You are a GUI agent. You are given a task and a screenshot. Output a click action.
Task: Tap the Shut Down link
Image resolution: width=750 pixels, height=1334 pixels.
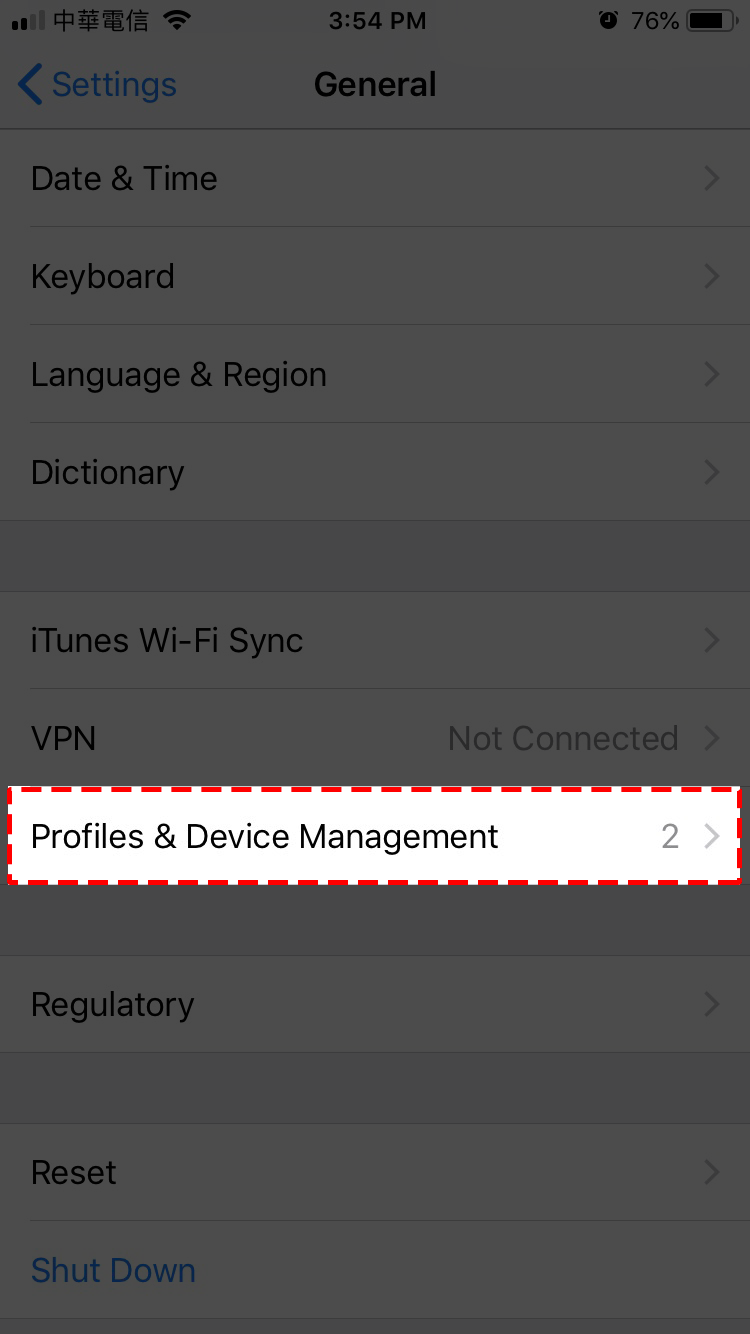tap(113, 1270)
